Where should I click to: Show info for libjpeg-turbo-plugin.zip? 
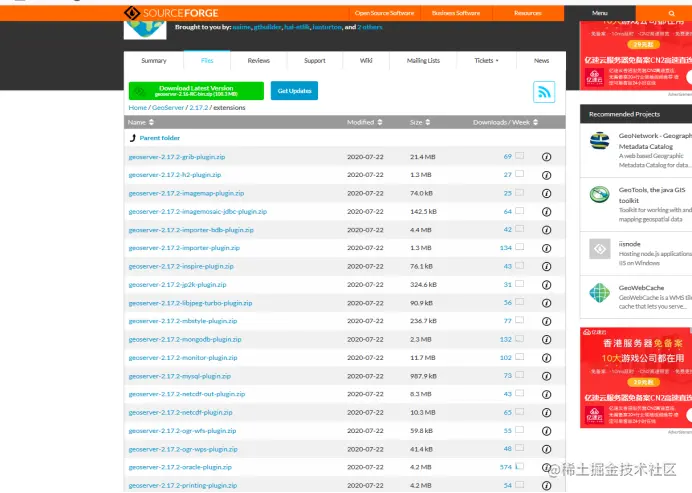click(x=546, y=303)
